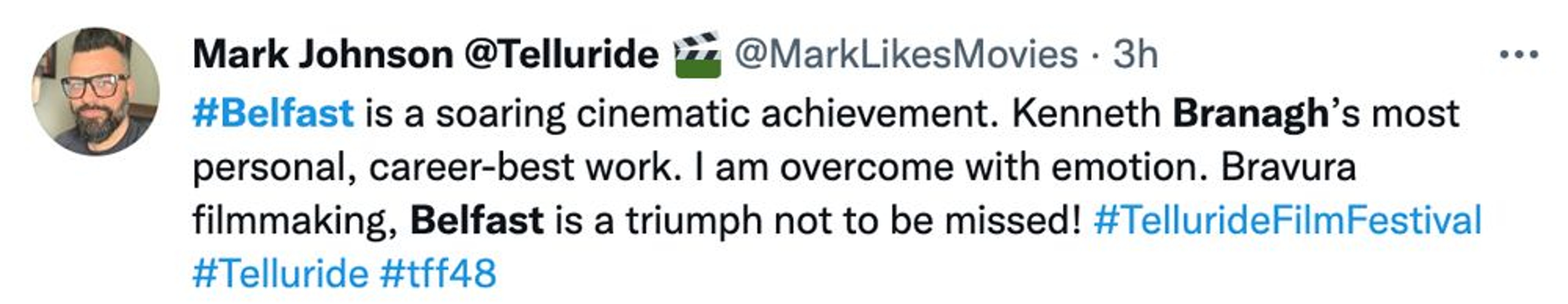Click the 3h timestamp link
Viewport: 1568px width, 304px height.
[1136, 55]
